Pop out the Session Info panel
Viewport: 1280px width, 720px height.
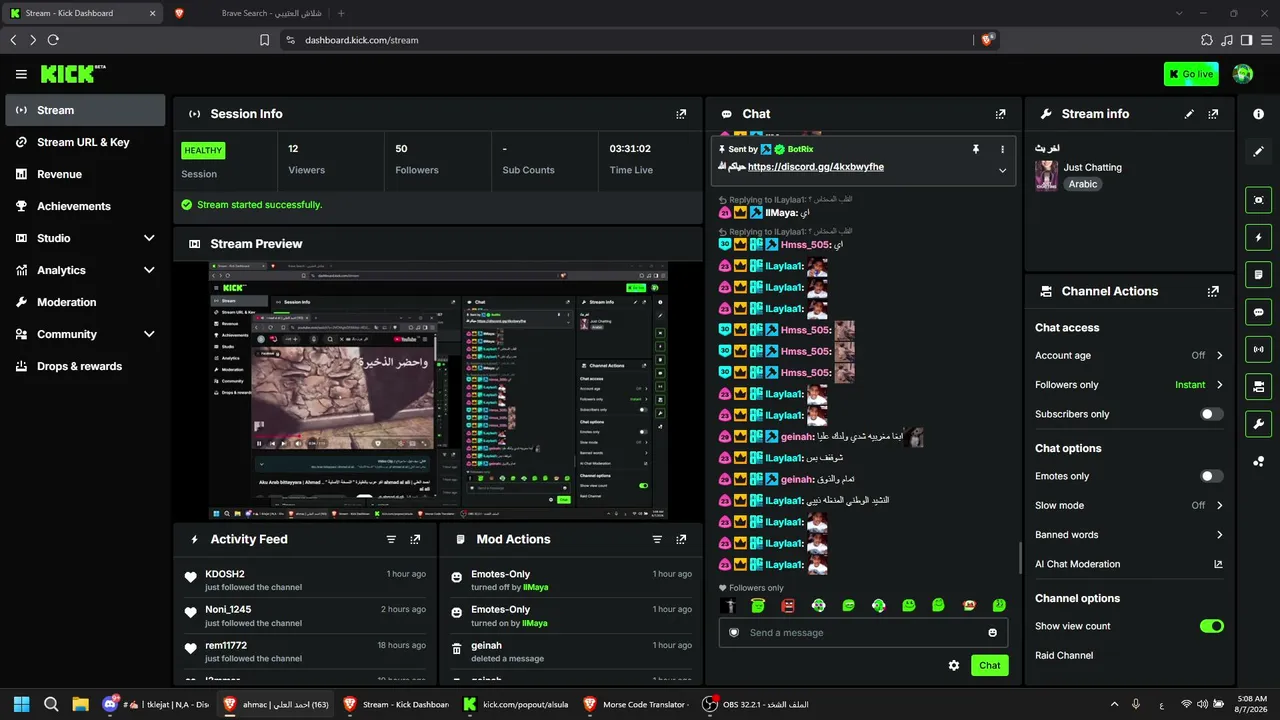[681, 114]
